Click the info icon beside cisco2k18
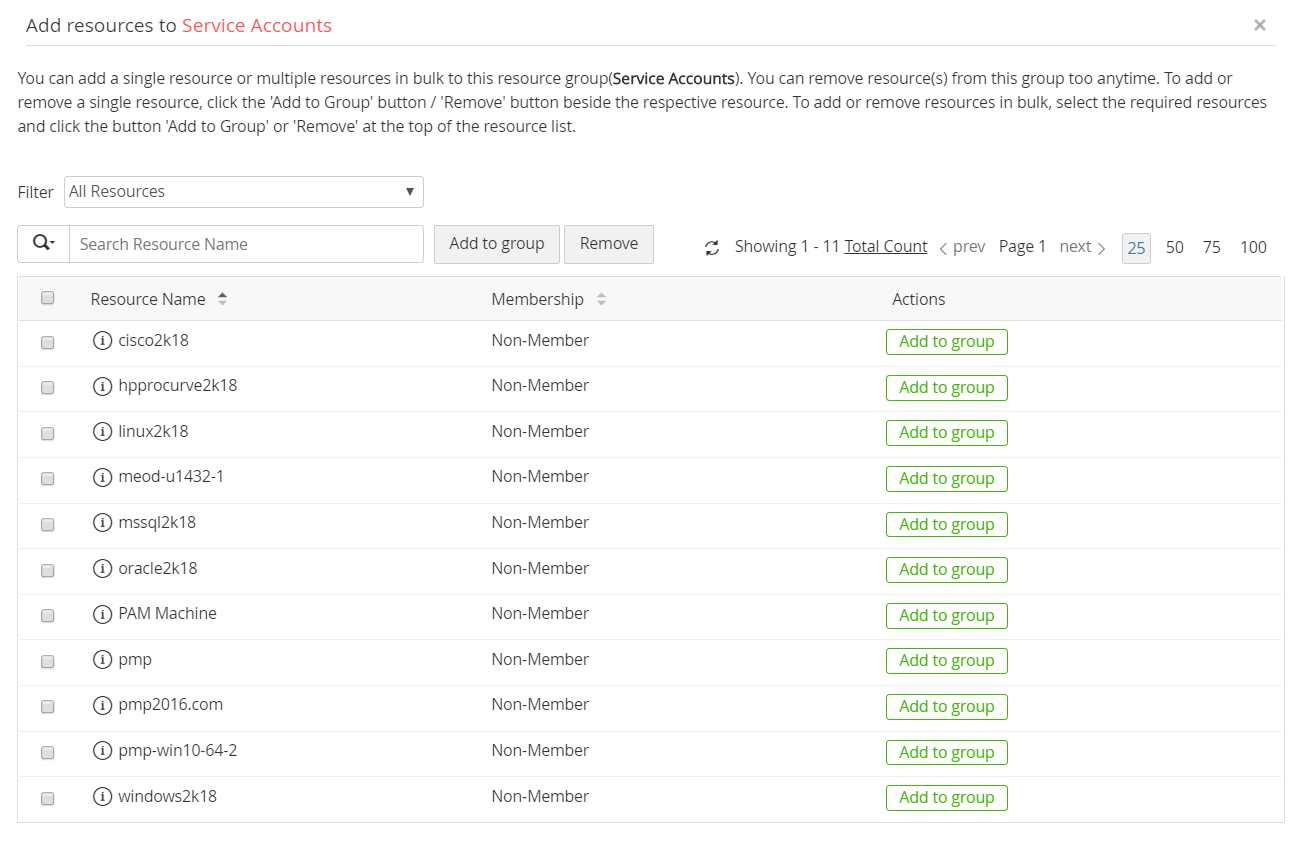 click(101, 341)
